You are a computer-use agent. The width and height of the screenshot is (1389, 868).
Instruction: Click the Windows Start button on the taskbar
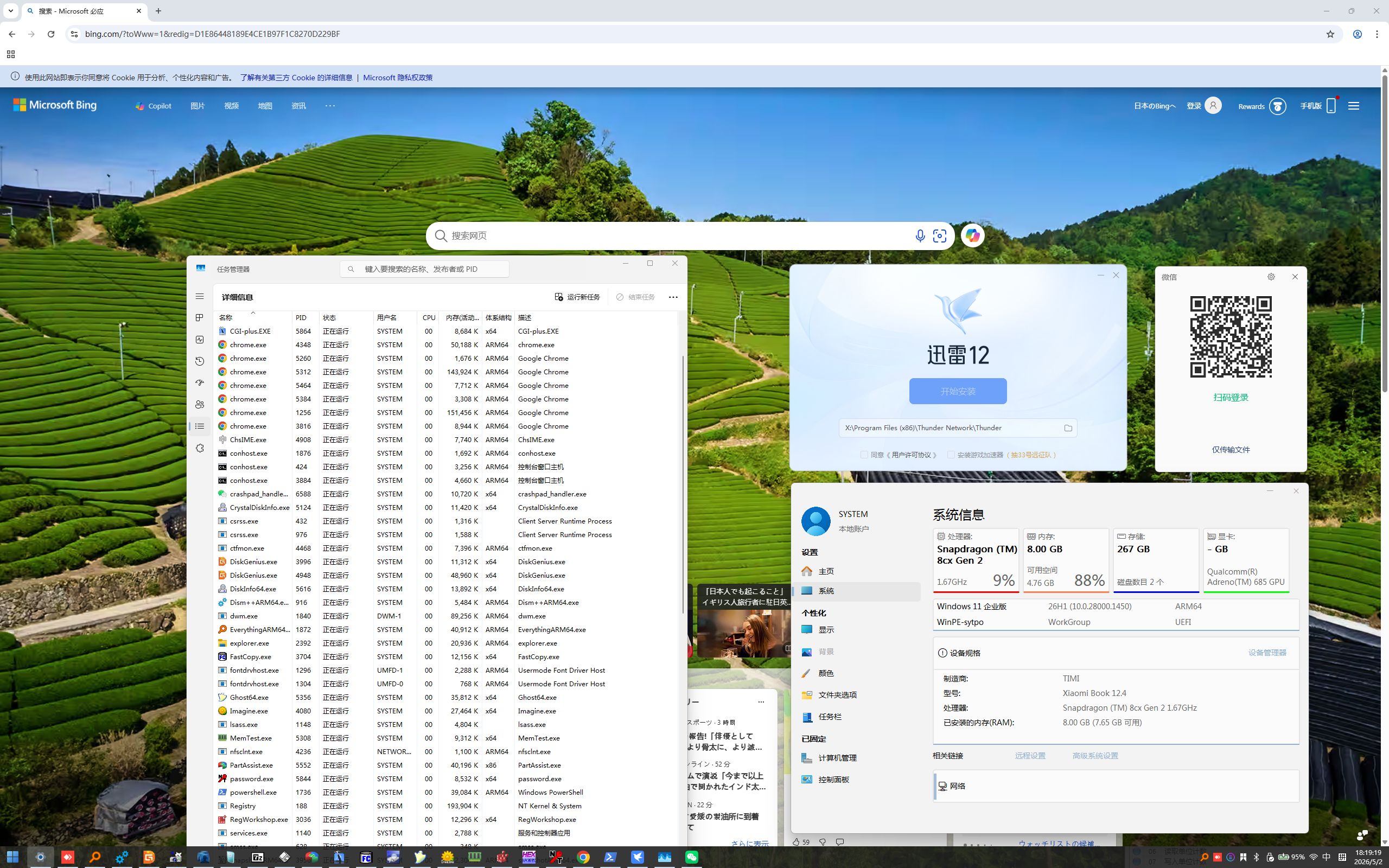(12, 857)
